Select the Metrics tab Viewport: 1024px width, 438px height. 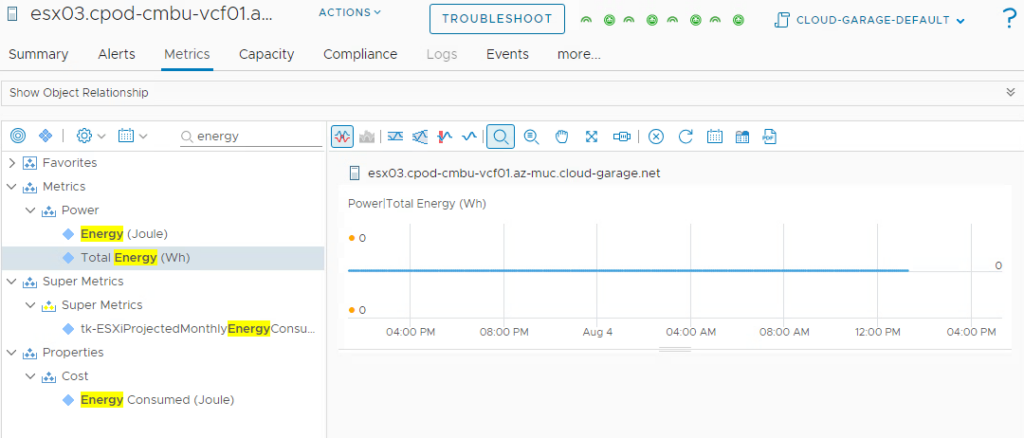(x=187, y=54)
